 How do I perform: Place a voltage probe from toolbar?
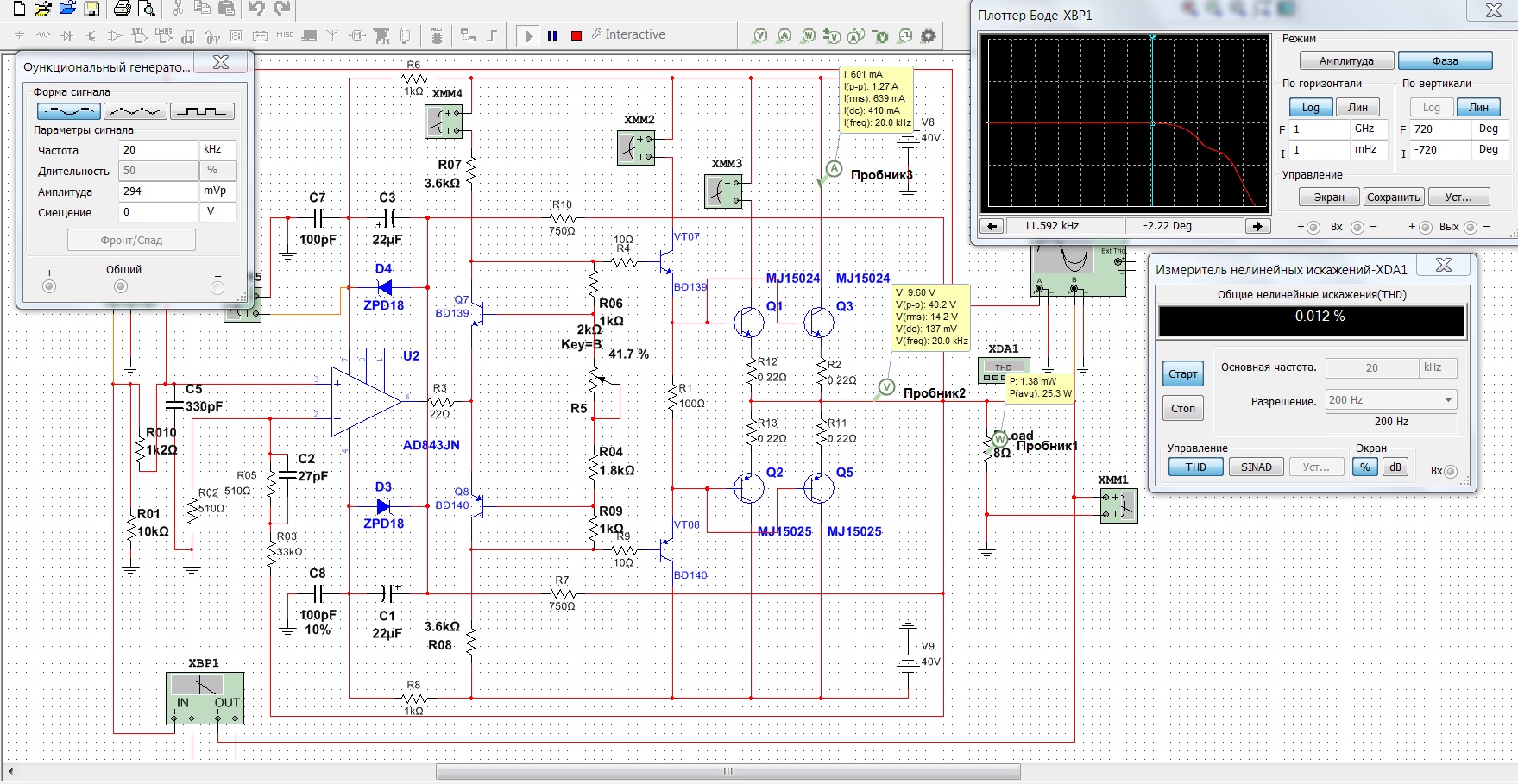[759, 35]
